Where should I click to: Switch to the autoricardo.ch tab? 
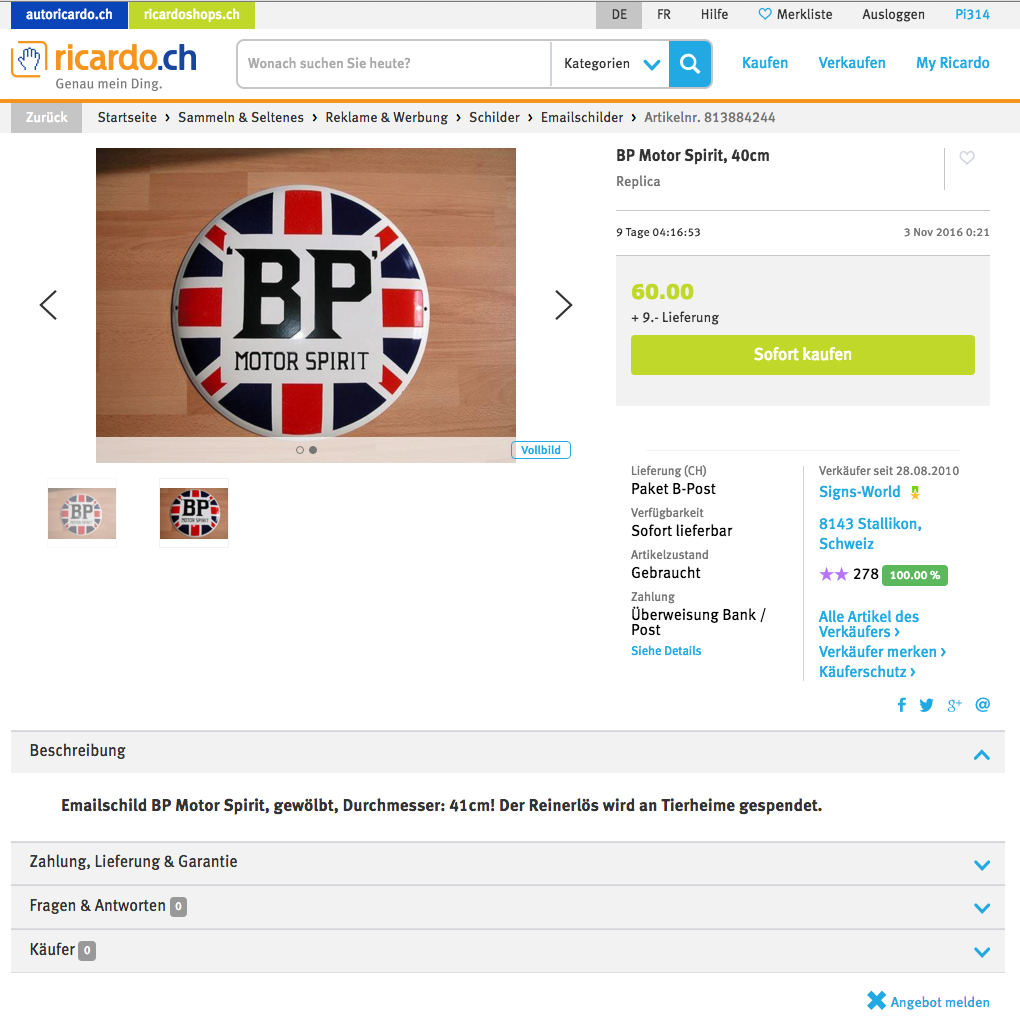69,14
